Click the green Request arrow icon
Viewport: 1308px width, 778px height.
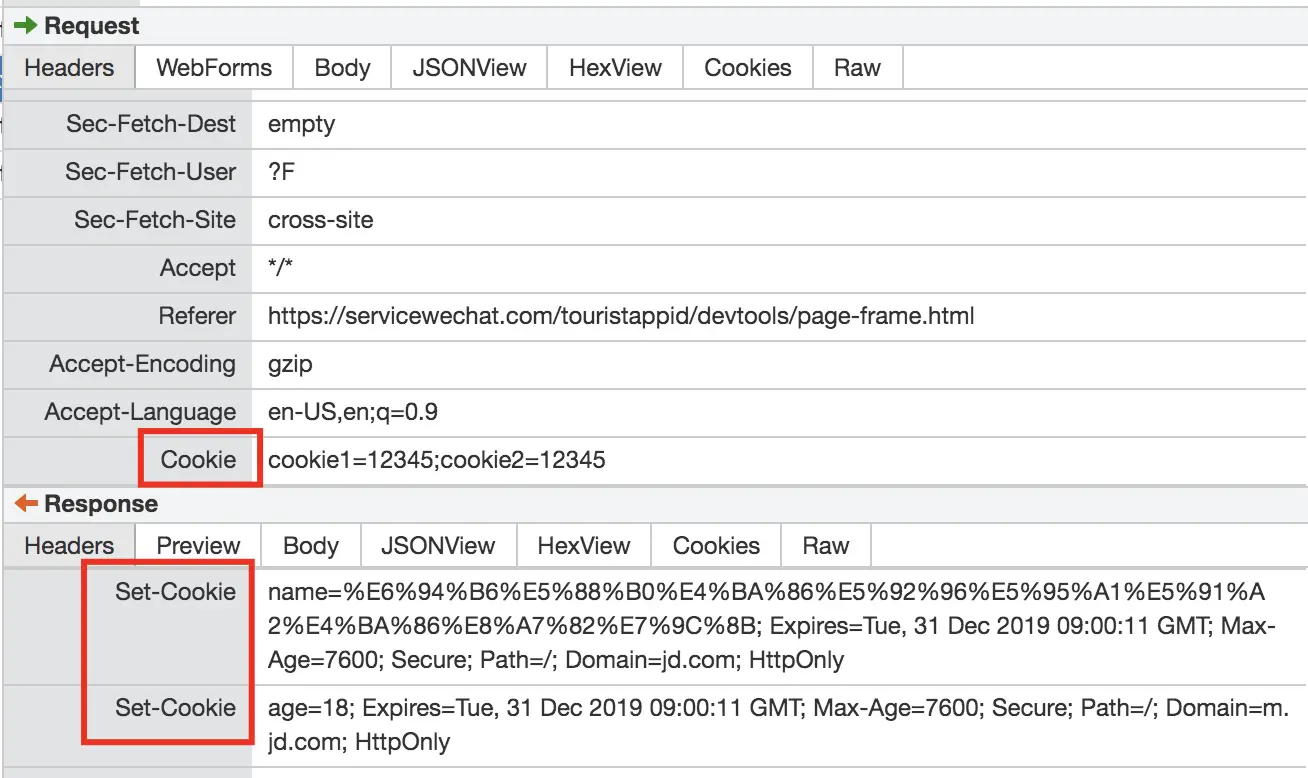[x=25, y=26]
